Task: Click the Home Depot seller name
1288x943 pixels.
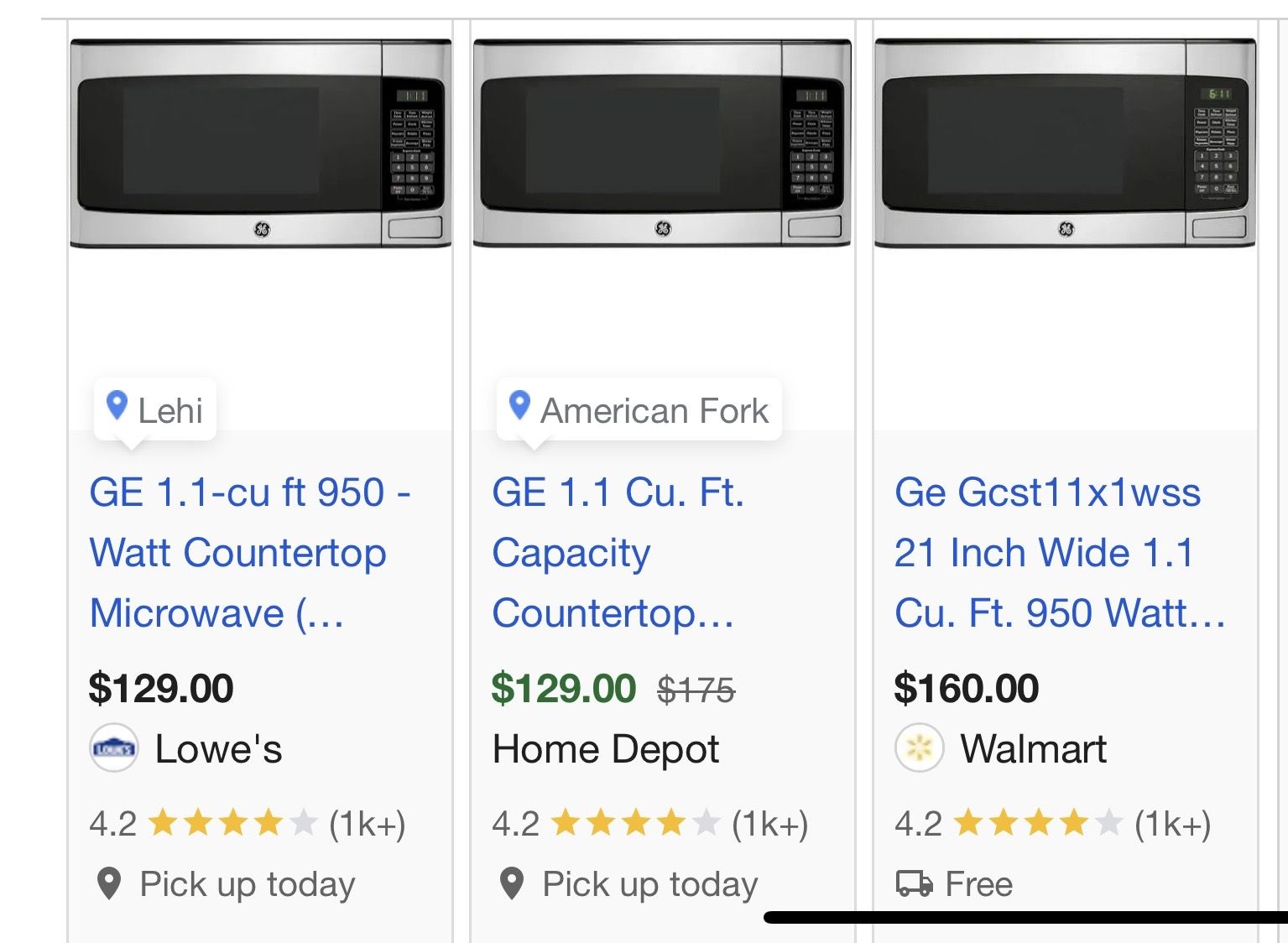Action: (x=606, y=749)
